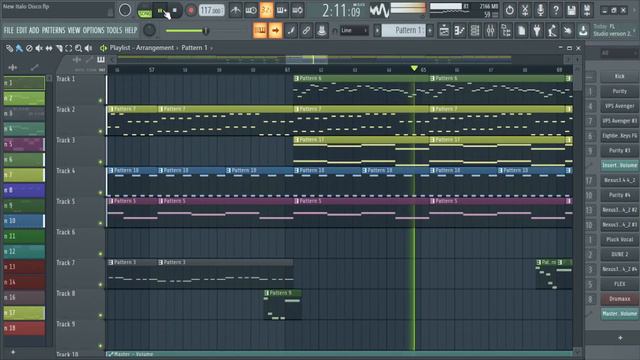Screen dimensions: 640x360
Task: Click the audio editor scissors icon
Action: 525,10
